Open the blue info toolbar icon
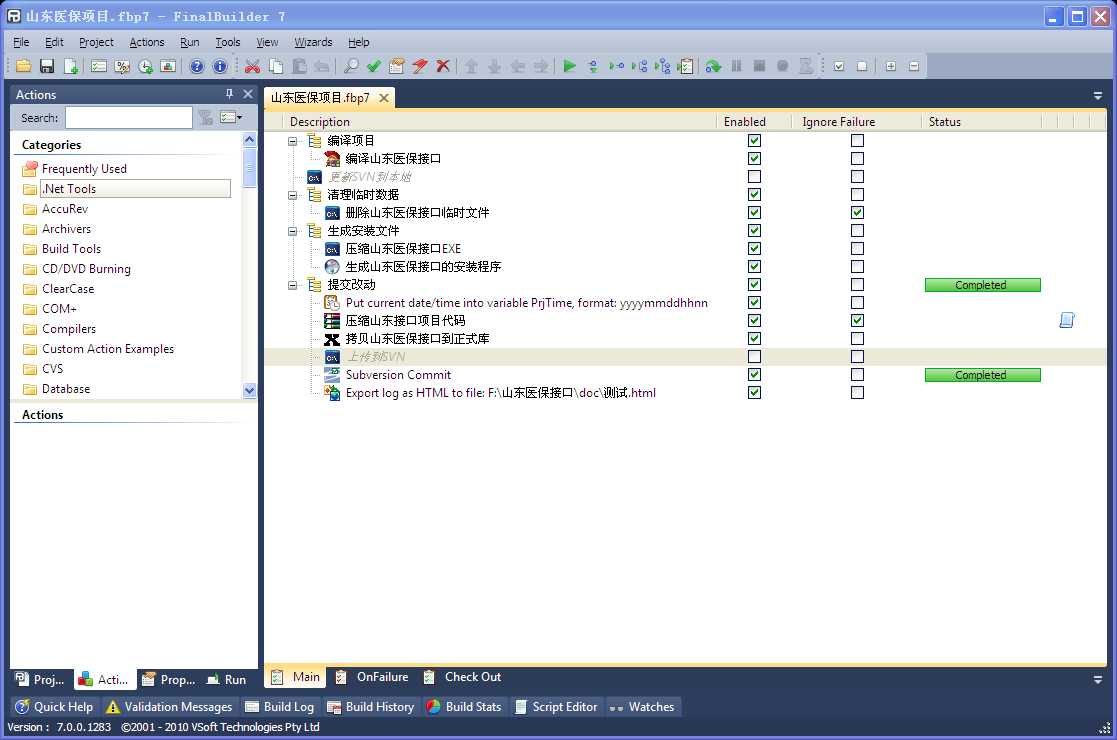Image resolution: width=1117 pixels, height=740 pixels. (220, 66)
